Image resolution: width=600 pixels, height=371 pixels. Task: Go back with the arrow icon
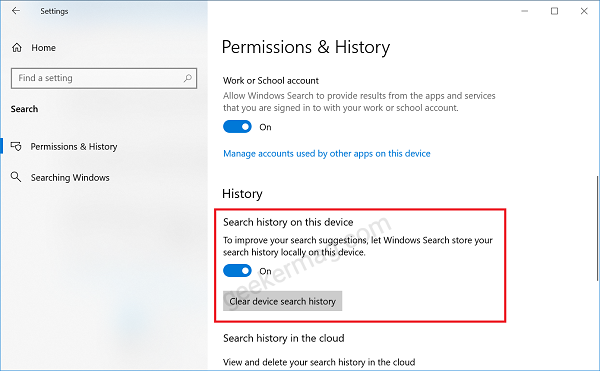16,11
